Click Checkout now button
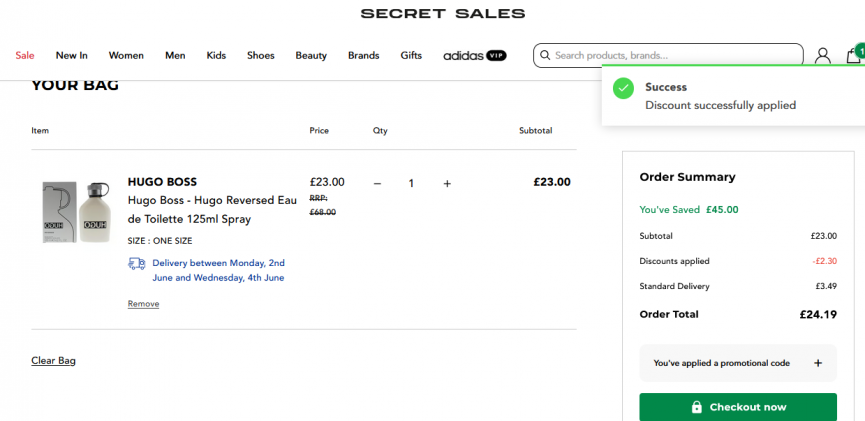 [x=738, y=407]
